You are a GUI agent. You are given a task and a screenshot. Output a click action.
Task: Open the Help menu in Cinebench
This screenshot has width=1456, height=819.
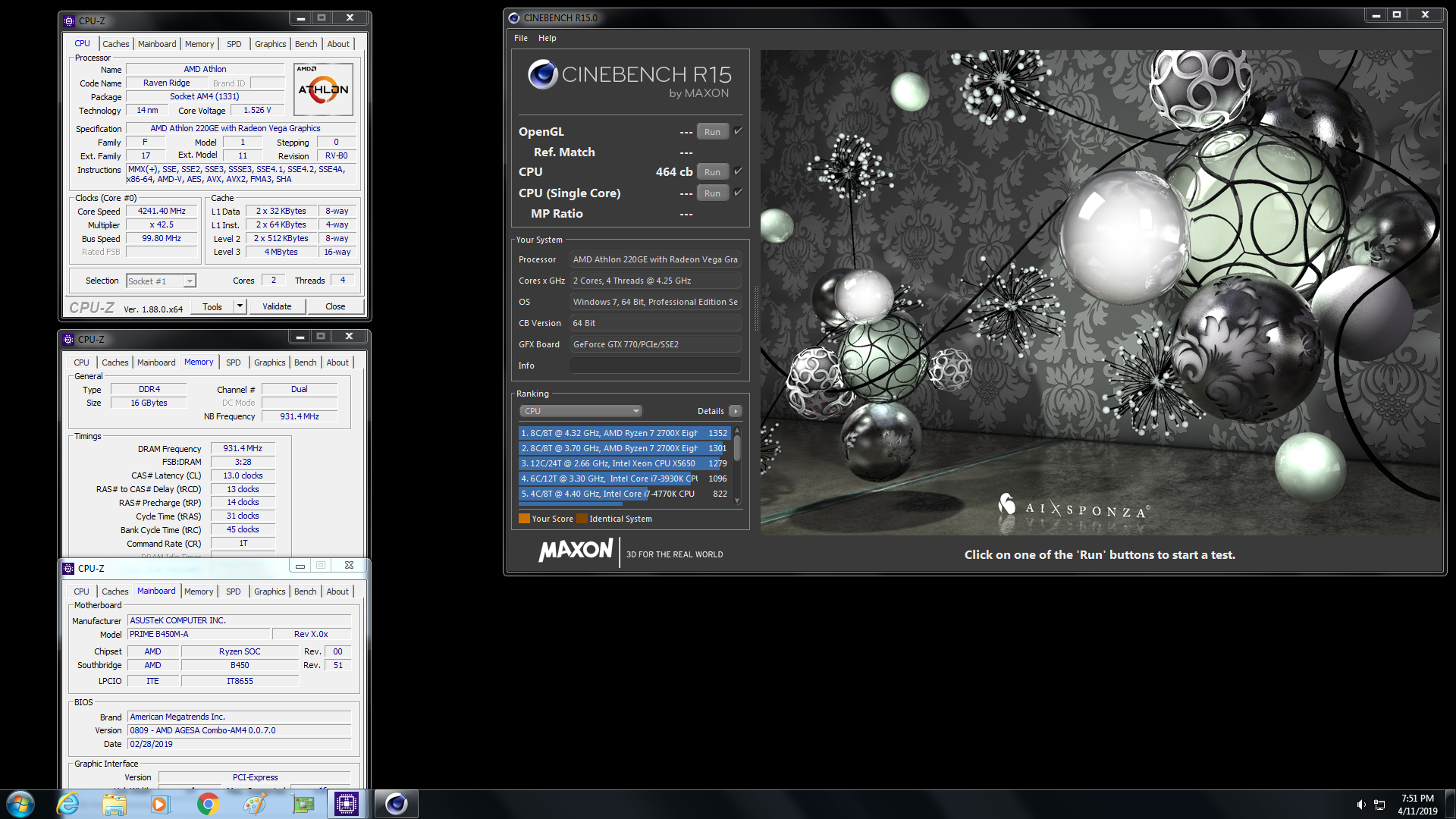547,38
